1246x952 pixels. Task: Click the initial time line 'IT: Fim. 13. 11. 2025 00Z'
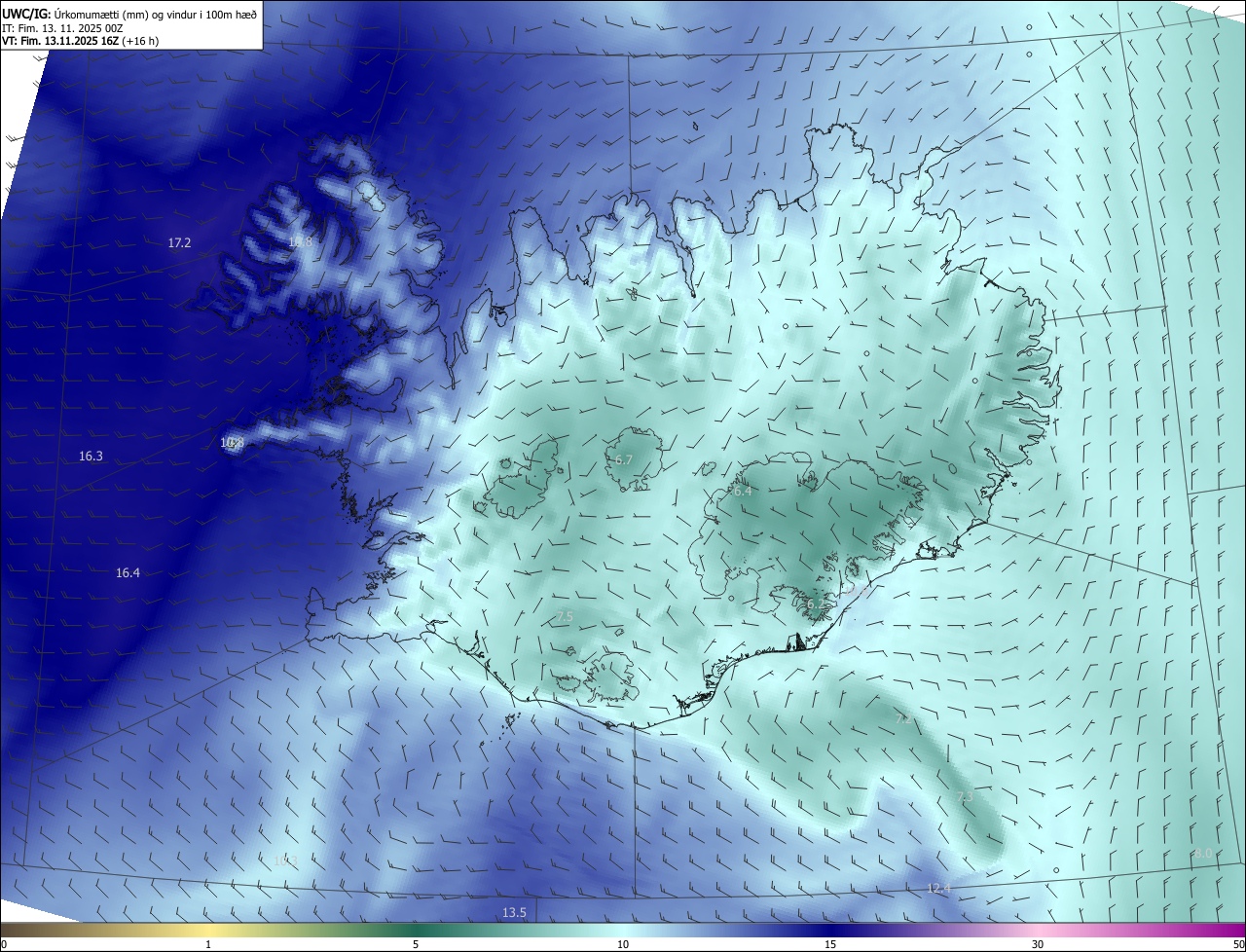click(x=63, y=27)
